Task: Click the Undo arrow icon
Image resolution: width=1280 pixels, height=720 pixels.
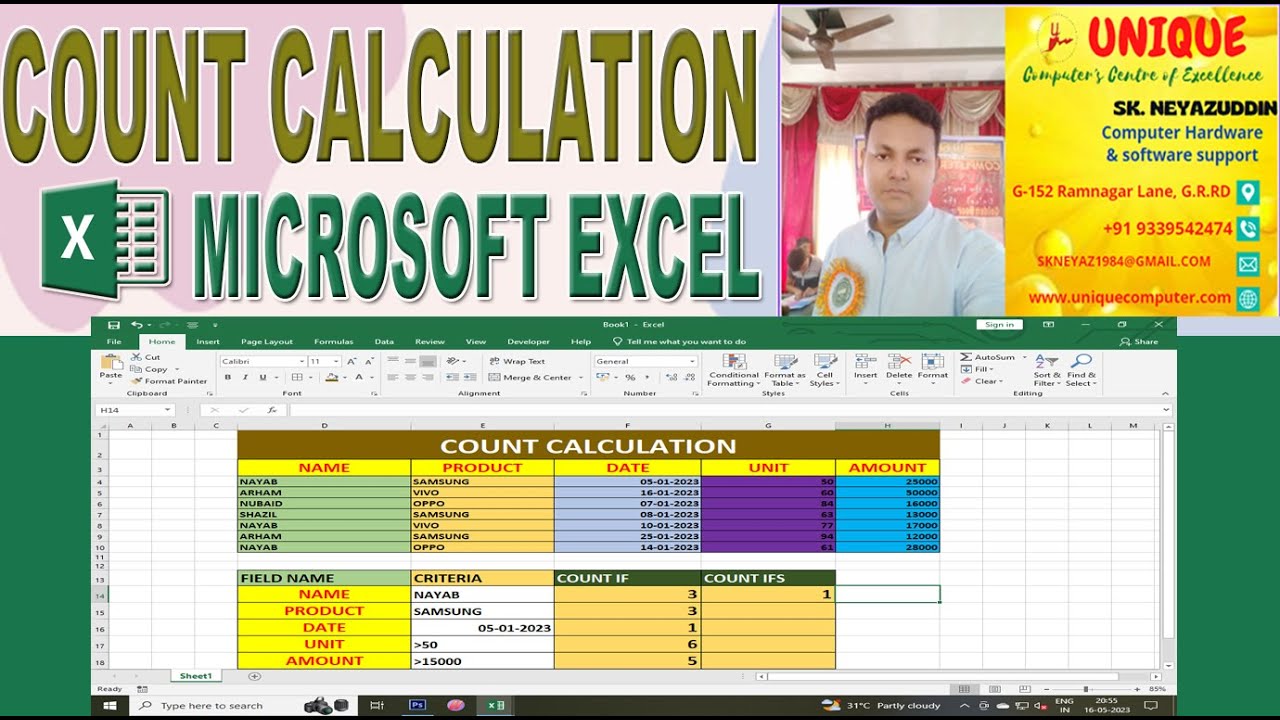Action: (135, 325)
